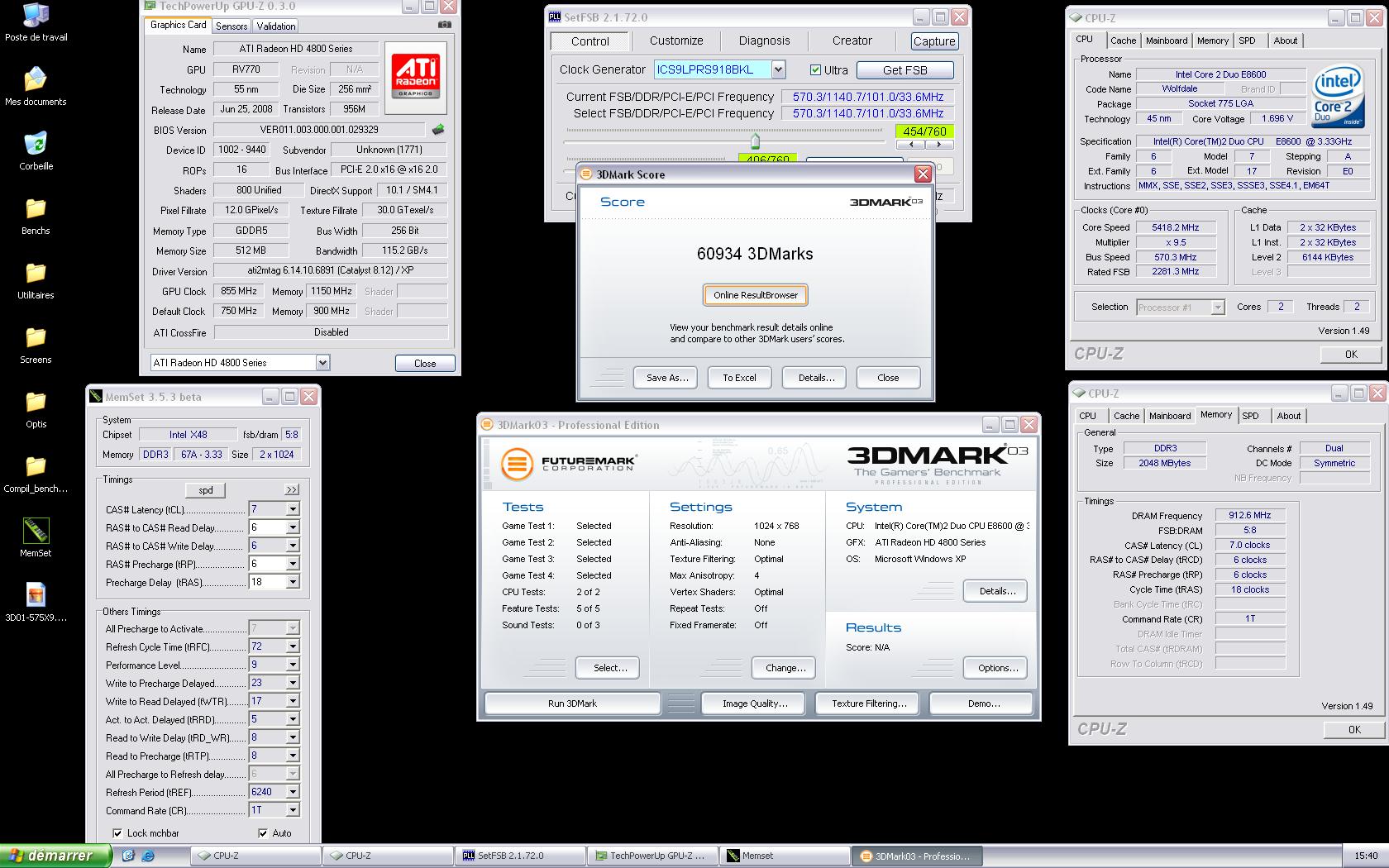This screenshot has height=868, width=1389.
Task: Click Texture Filtering... button in 3DMark03
Action: pos(869,703)
